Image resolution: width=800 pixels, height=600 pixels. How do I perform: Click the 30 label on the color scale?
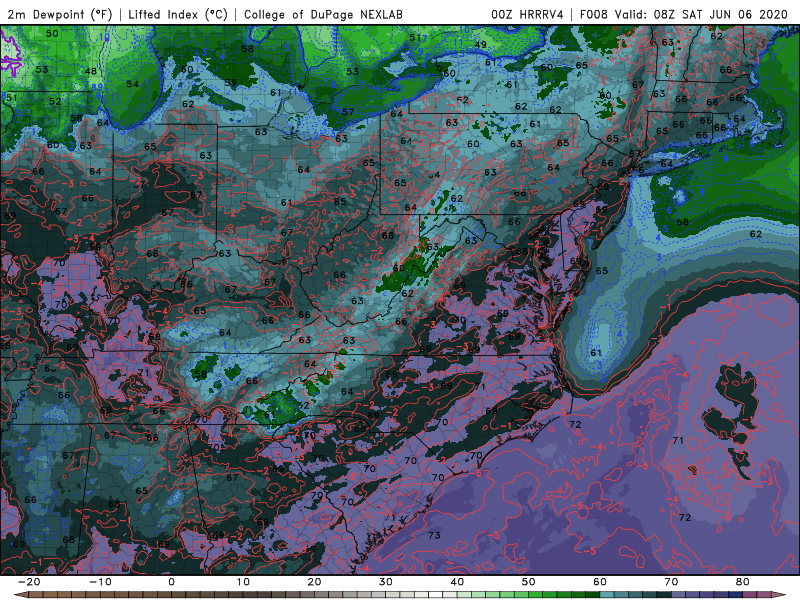[x=386, y=582]
